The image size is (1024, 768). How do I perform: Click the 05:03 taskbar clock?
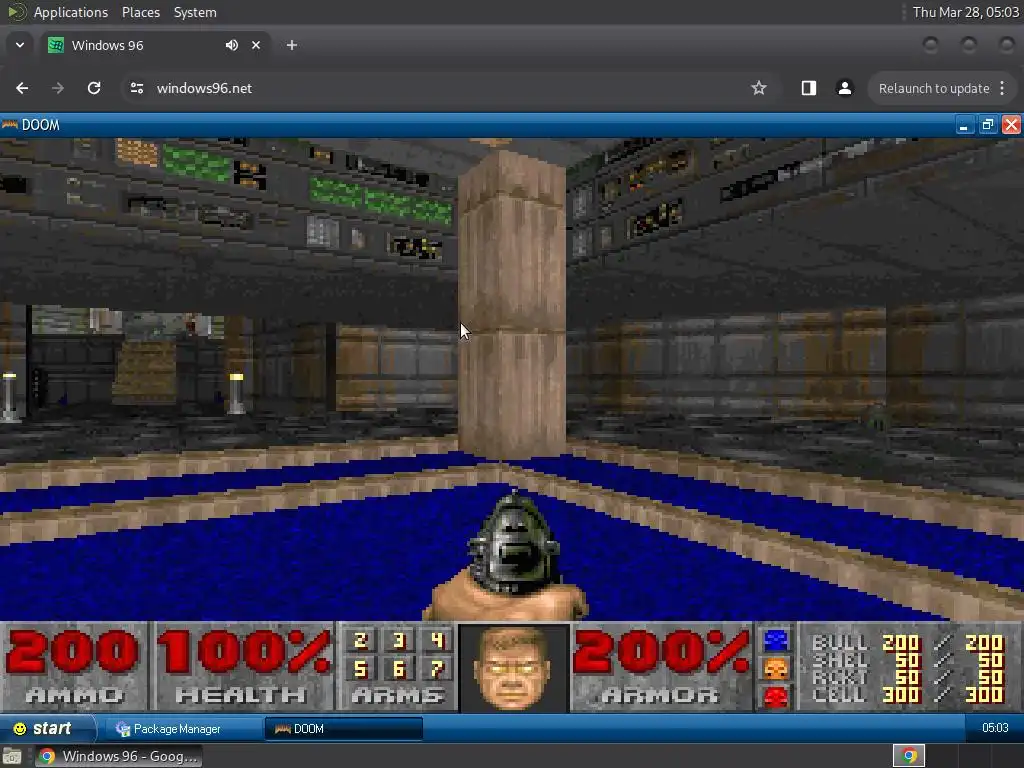pyautogui.click(x=995, y=728)
